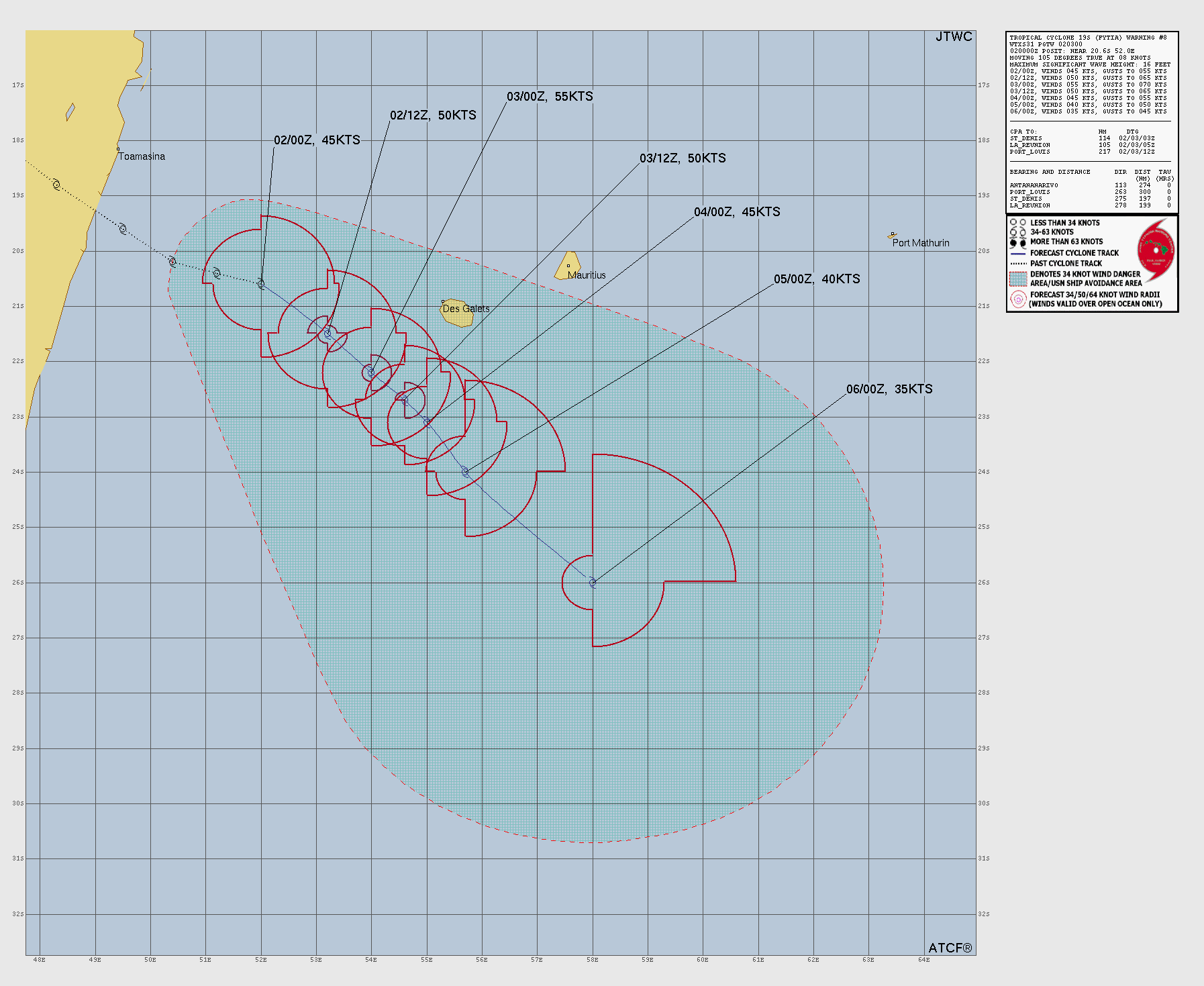The height and width of the screenshot is (986, 1204).
Task: Select the 34-63 knots legend symbol
Action: (1017, 232)
